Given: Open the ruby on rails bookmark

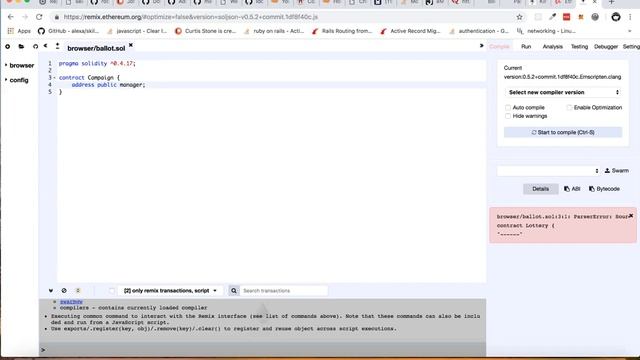Looking at the screenshot, I should [274, 31].
